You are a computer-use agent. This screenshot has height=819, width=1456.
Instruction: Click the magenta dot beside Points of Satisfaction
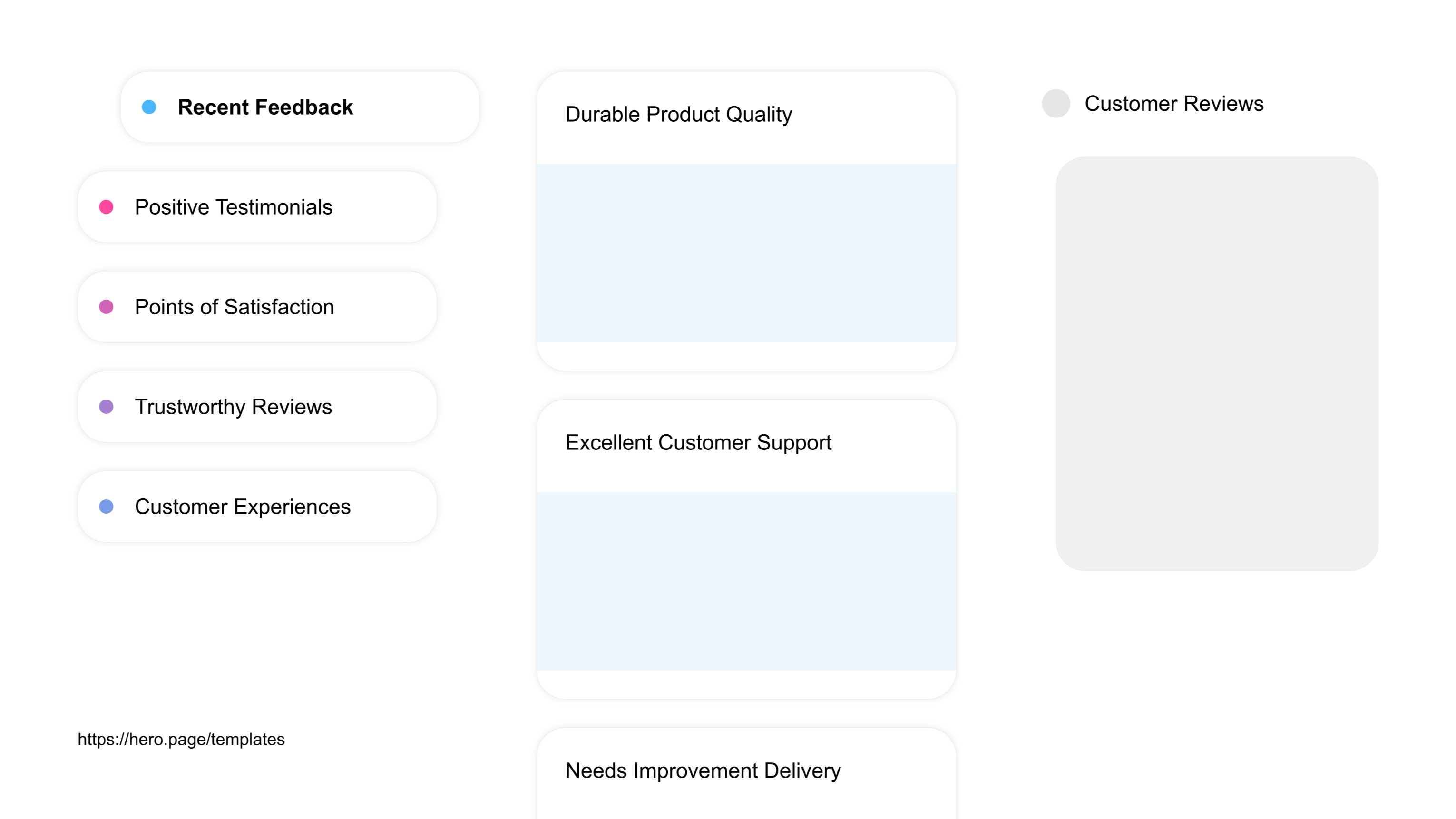click(x=106, y=307)
